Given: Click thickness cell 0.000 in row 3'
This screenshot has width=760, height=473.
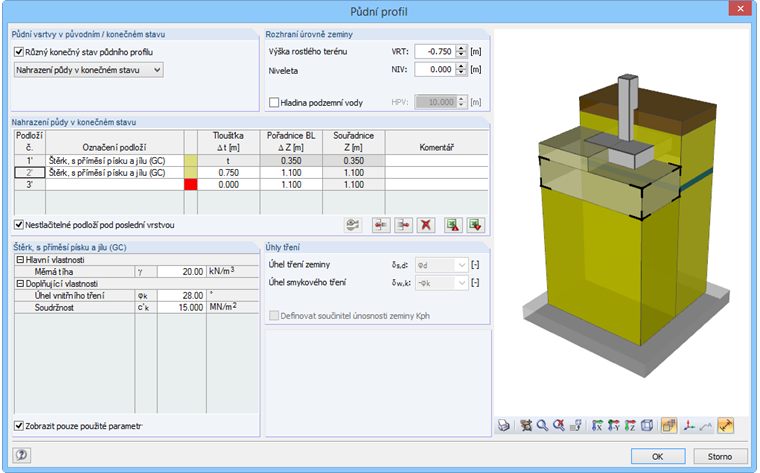Looking at the screenshot, I should pyautogui.click(x=228, y=185).
